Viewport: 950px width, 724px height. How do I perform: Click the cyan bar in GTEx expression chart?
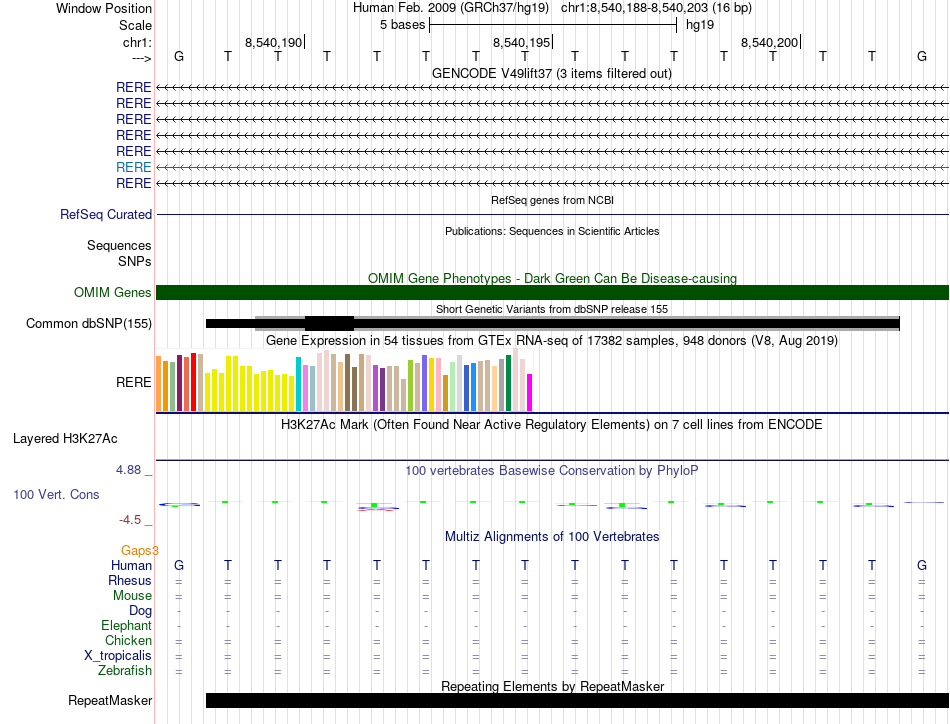click(x=298, y=384)
